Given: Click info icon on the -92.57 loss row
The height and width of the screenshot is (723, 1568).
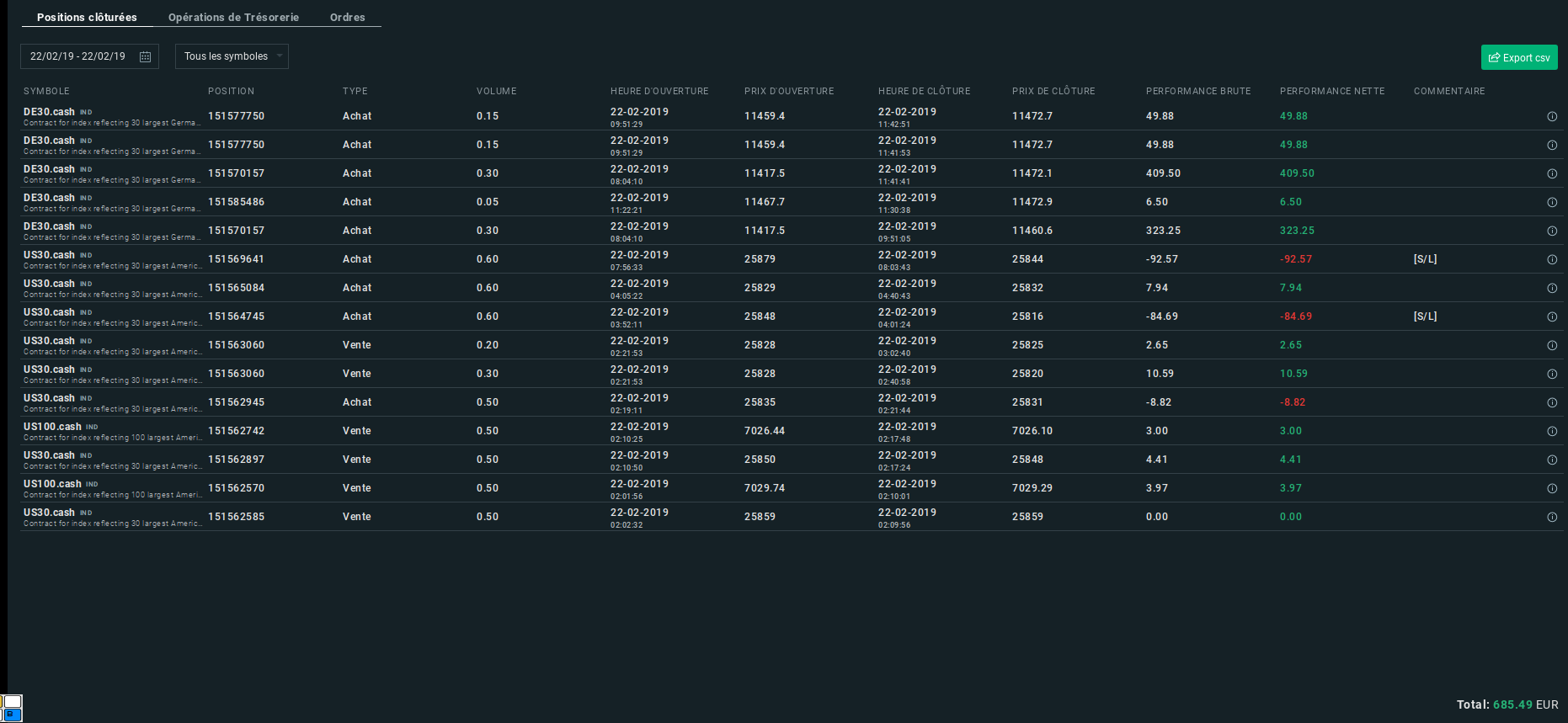Looking at the screenshot, I should click(x=1552, y=259).
